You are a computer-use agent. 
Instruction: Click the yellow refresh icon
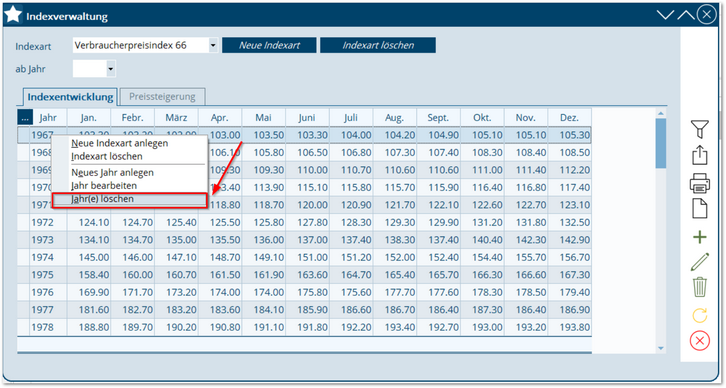pyautogui.click(x=700, y=315)
